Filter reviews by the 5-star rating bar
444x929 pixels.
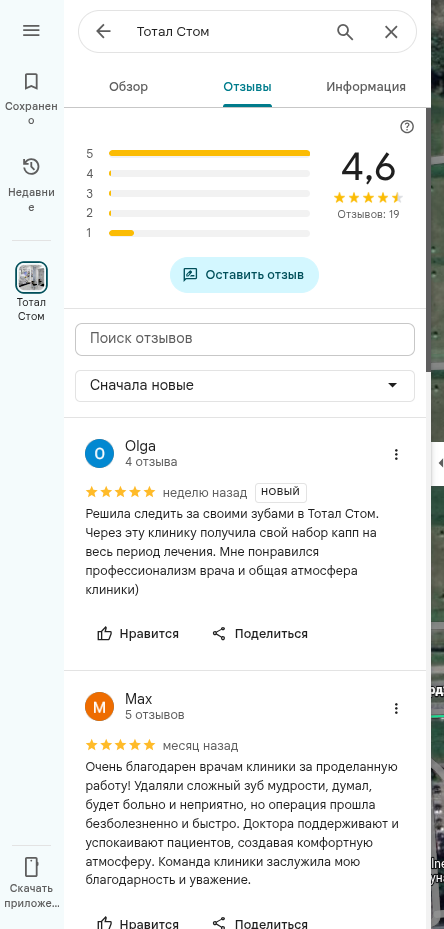click(x=198, y=153)
